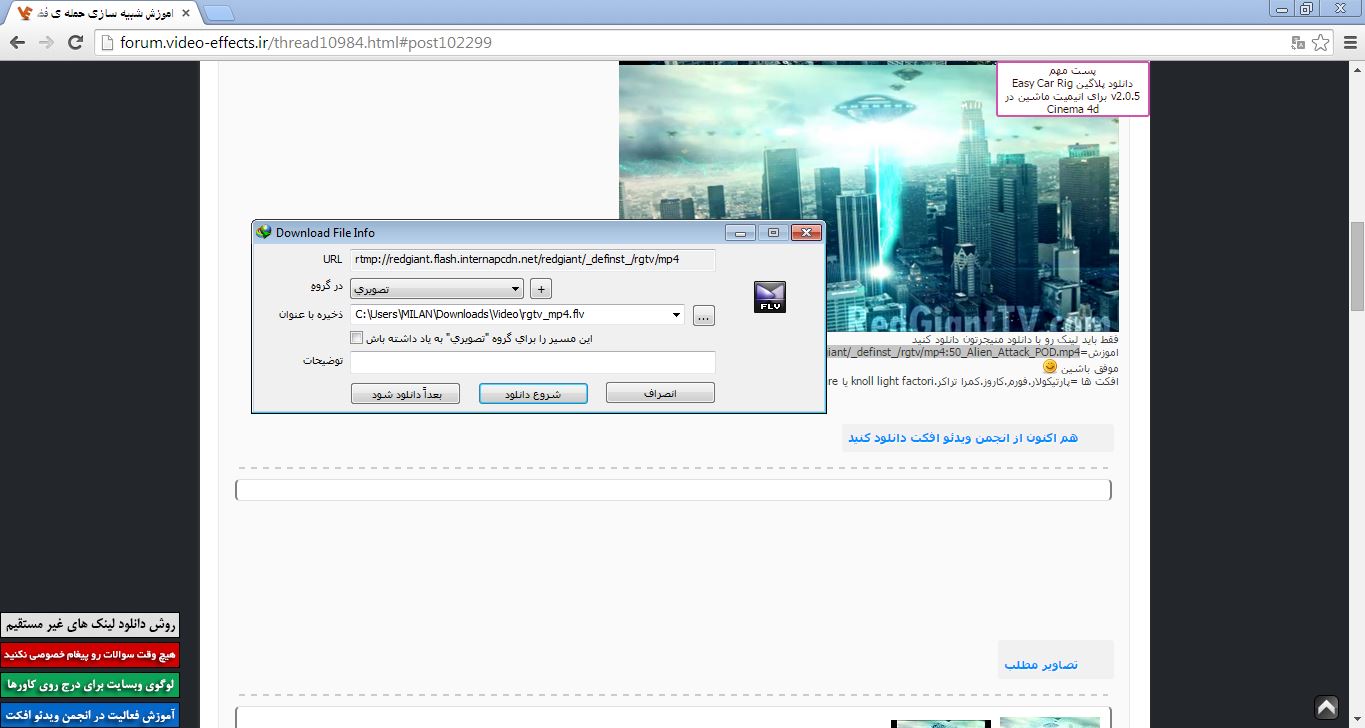Click the translate page icon in the address bar

1298,43
